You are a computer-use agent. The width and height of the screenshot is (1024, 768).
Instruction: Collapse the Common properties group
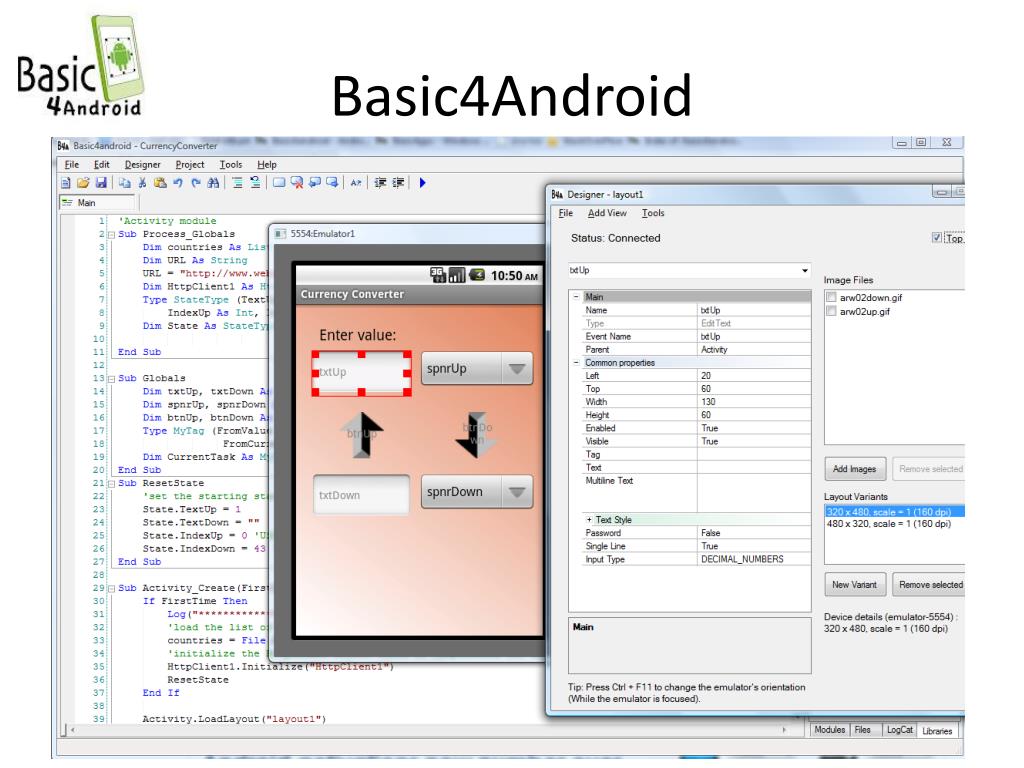pos(576,362)
